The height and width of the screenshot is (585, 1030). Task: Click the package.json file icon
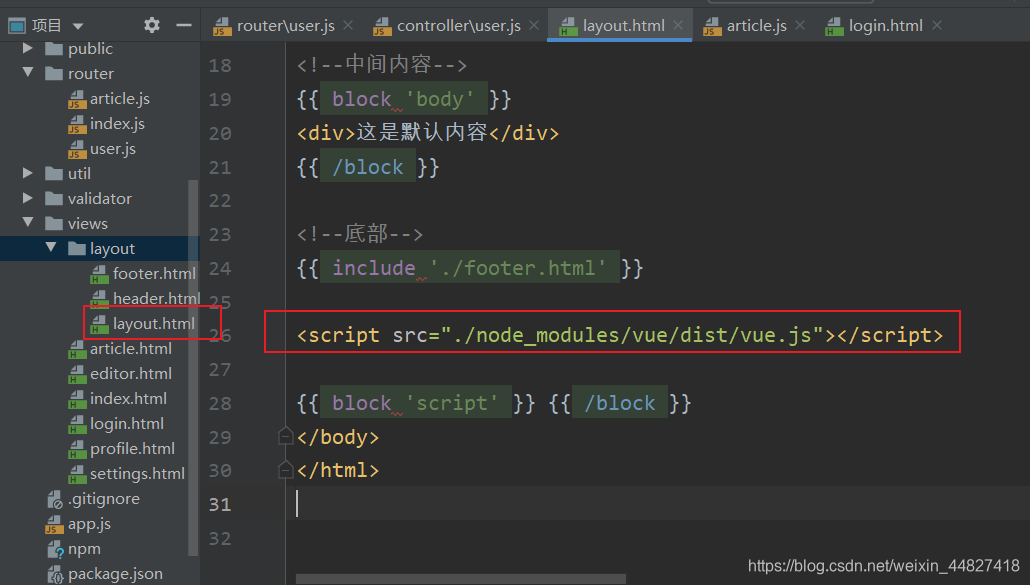(x=55, y=574)
